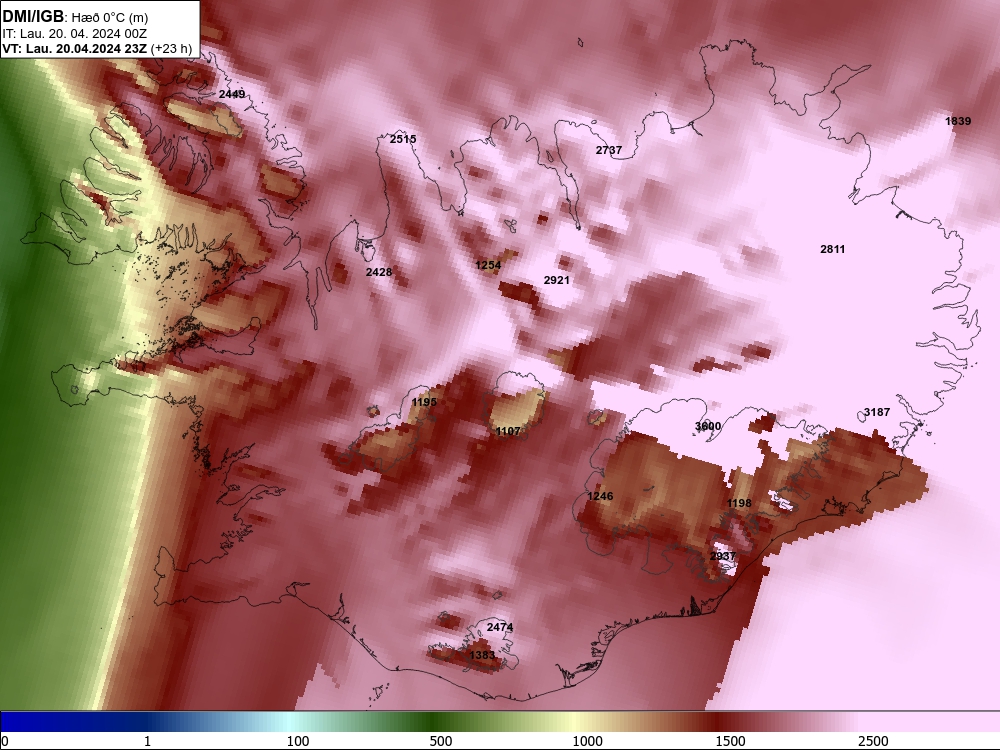Click the 2474 height value

point(499,627)
